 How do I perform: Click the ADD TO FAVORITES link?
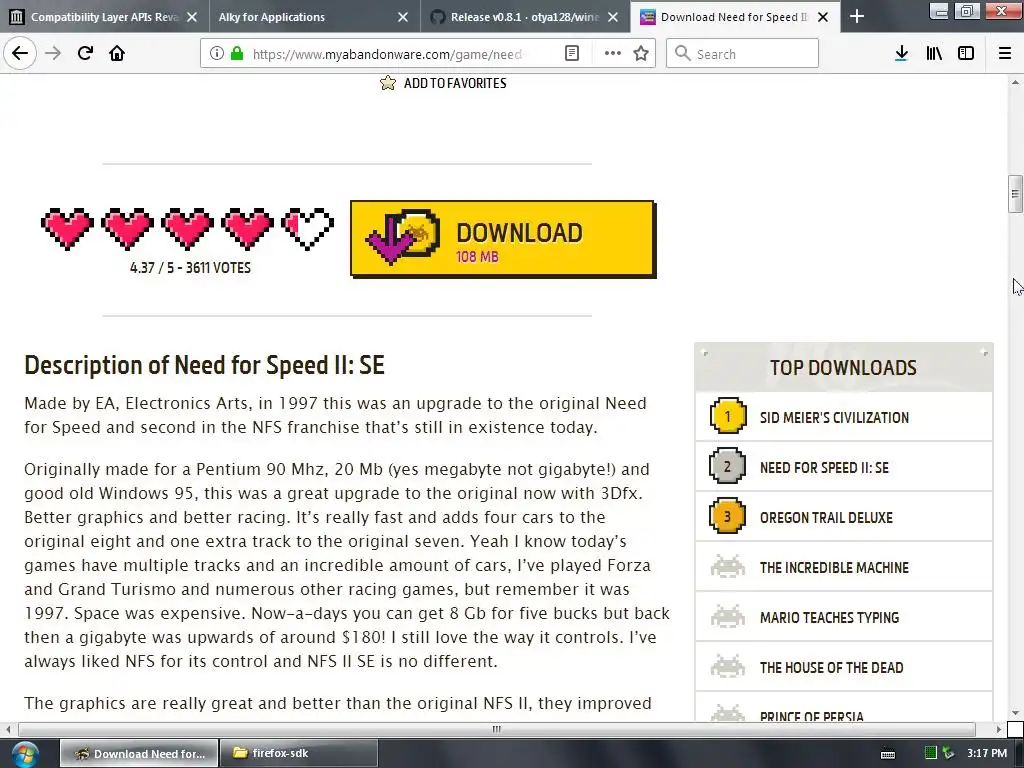pyautogui.click(x=455, y=84)
